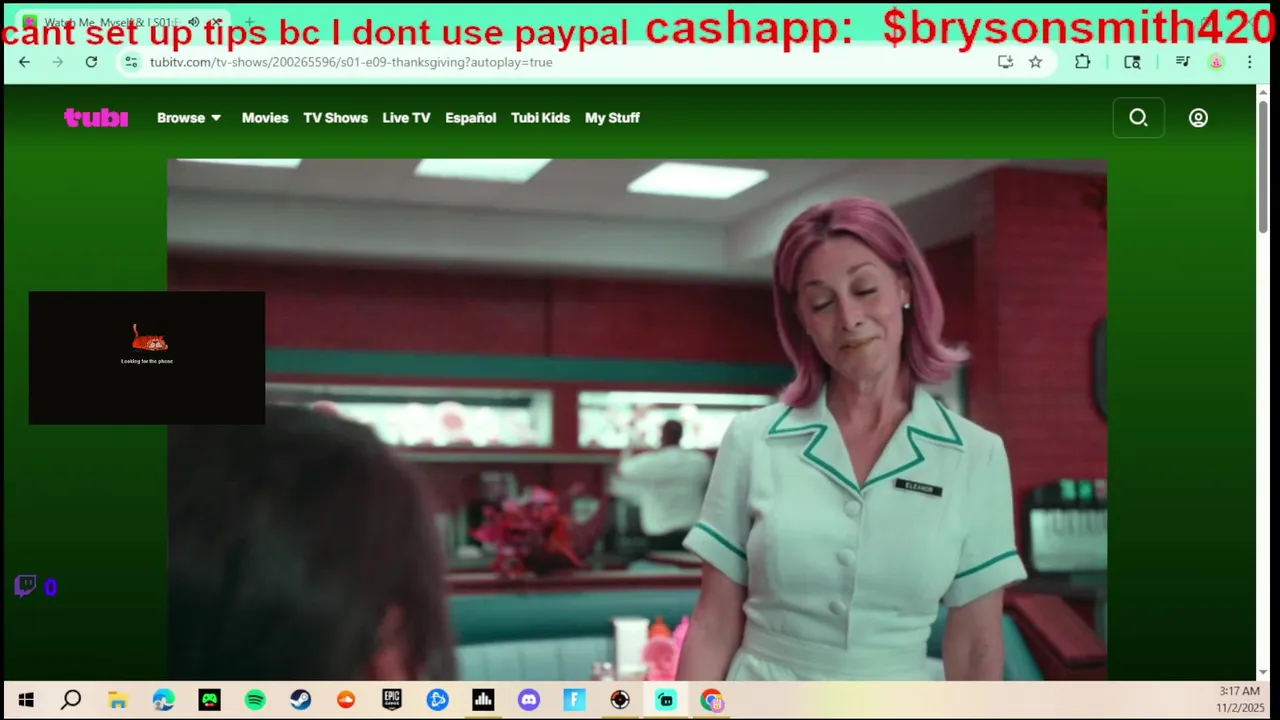
Task: Click the page's vertical scrollbar thumb
Action: (1263, 165)
